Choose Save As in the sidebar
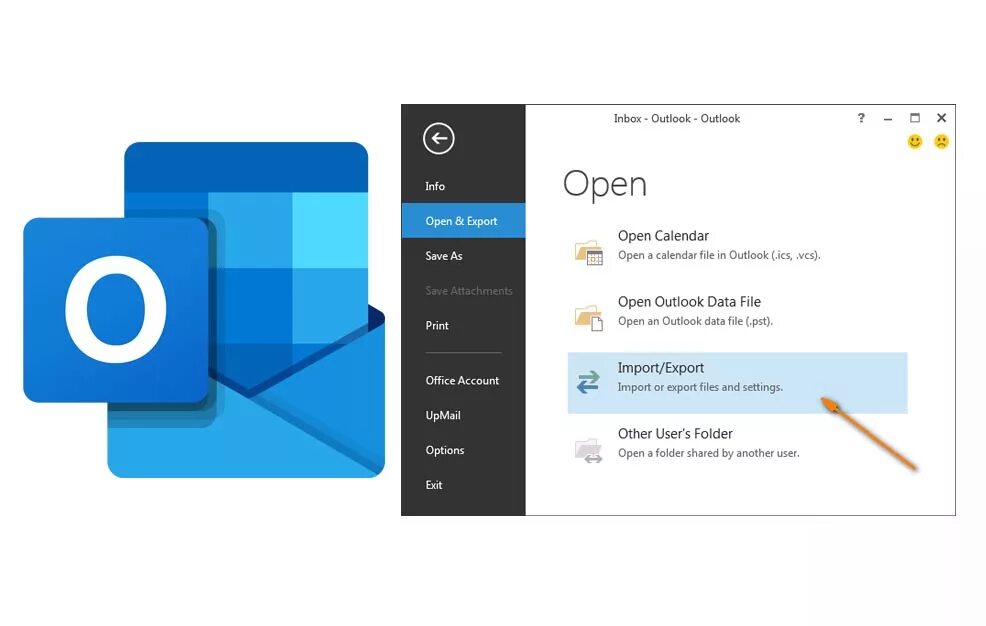The width and height of the screenshot is (986, 626). pyautogui.click(x=443, y=256)
